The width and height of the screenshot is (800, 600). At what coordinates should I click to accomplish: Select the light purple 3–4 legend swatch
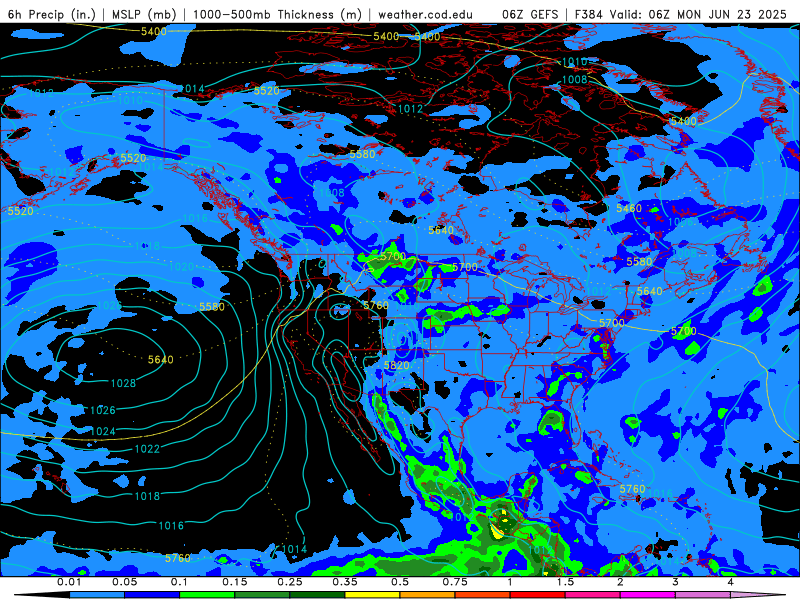tap(703, 595)
